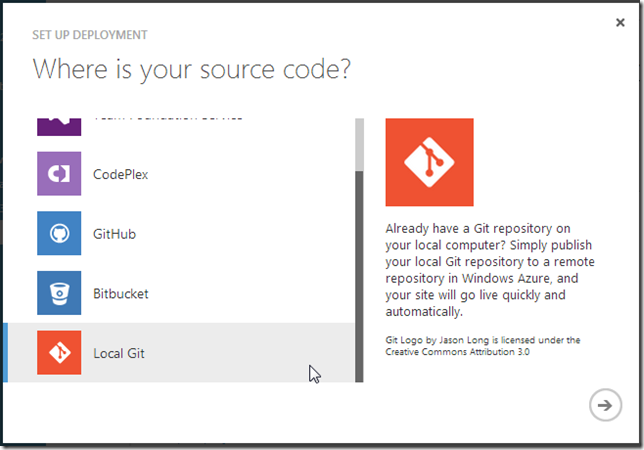Select the partially visible Team Foundation Service icon
This screenshot has height=450, width=644.
point(59,127)
